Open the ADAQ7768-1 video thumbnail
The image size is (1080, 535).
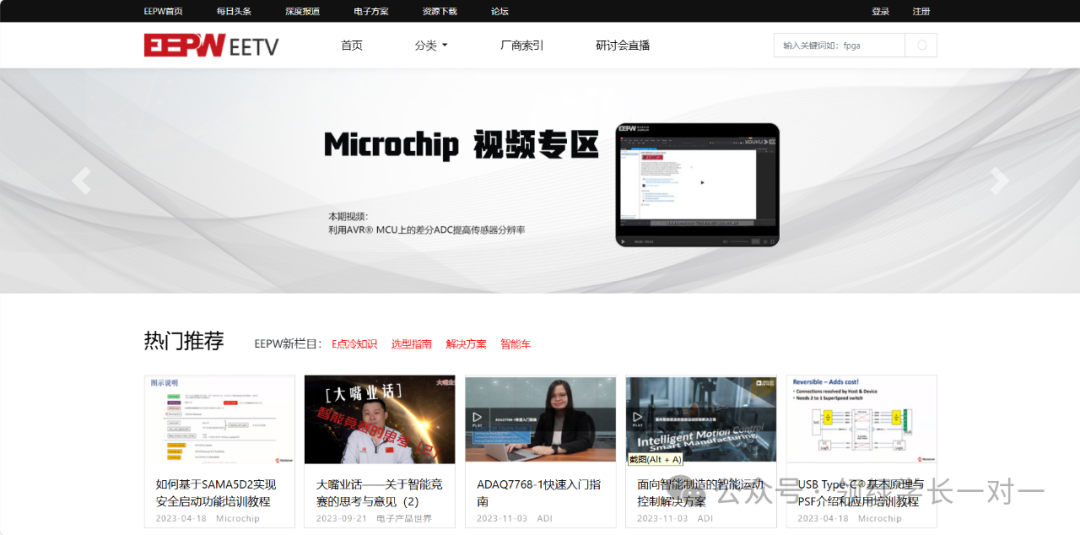[x=541, y=419]
